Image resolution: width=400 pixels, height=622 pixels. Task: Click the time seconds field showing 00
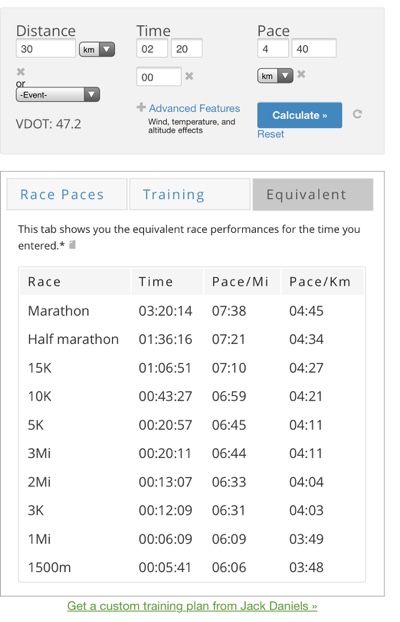coord(159,77)
